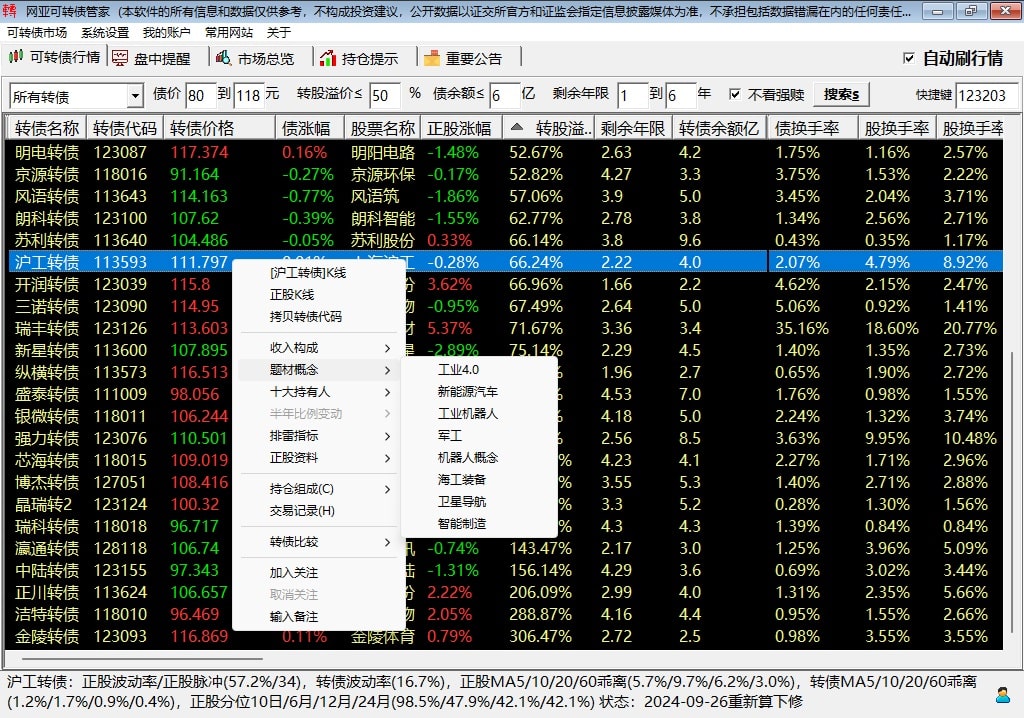Click the 重要公告 folder icon
The image size is (1024, 718).
(x=432, y=58)
